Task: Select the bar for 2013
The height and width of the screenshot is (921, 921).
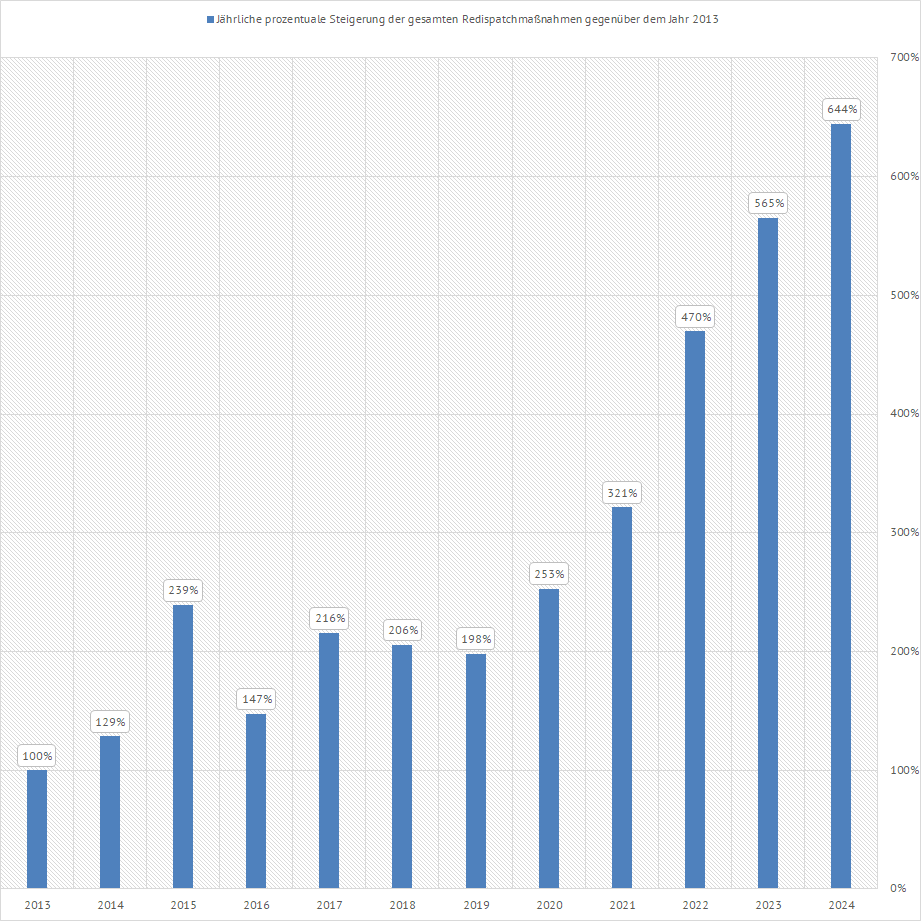Action: [37, 828]
